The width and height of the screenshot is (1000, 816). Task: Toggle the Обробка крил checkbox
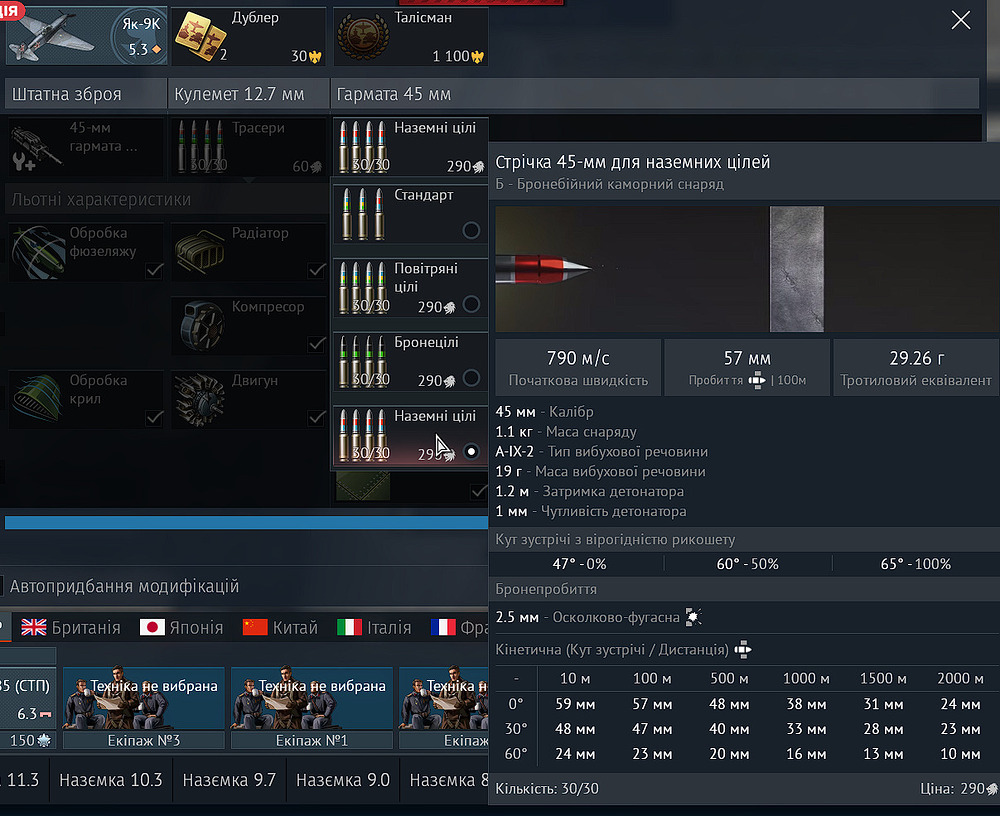pyautogui.click(x=154, y=417)
